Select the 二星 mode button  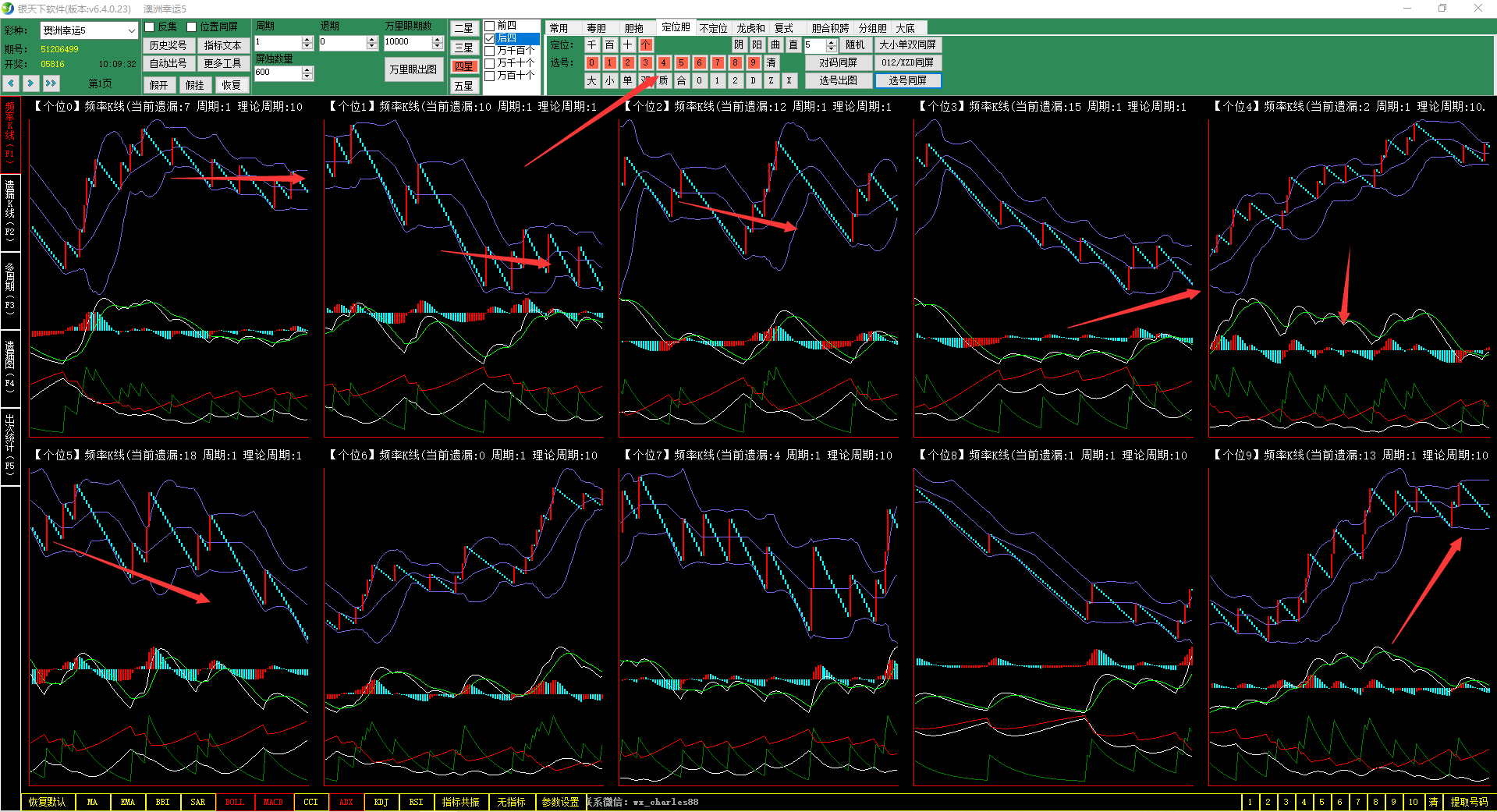(x=463, y=29)
